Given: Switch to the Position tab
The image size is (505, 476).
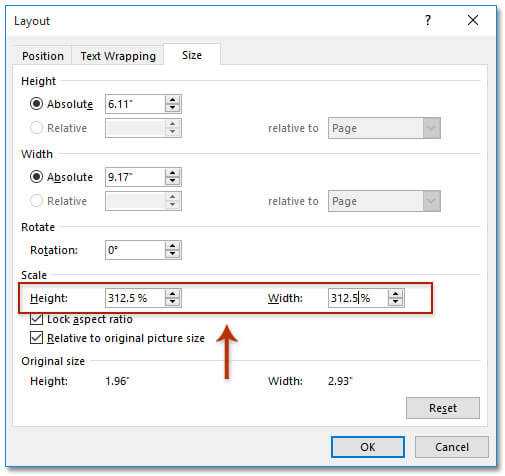Looking at the screenshot, I should pos(43,56).
